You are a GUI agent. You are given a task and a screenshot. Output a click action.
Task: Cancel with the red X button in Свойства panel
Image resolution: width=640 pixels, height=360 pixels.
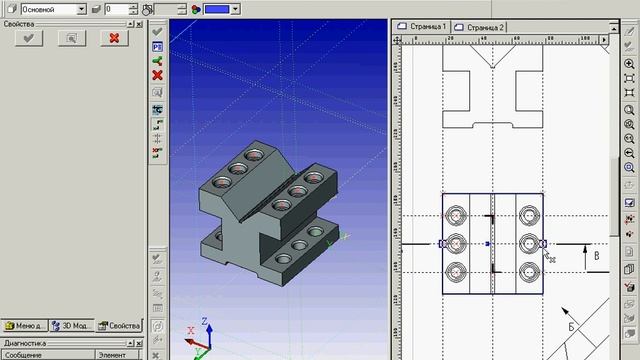pyautogui.click(x=114, y=38)
